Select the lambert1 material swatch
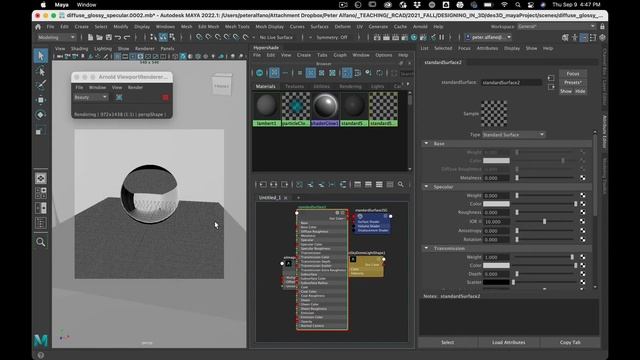 click(267, 109)
